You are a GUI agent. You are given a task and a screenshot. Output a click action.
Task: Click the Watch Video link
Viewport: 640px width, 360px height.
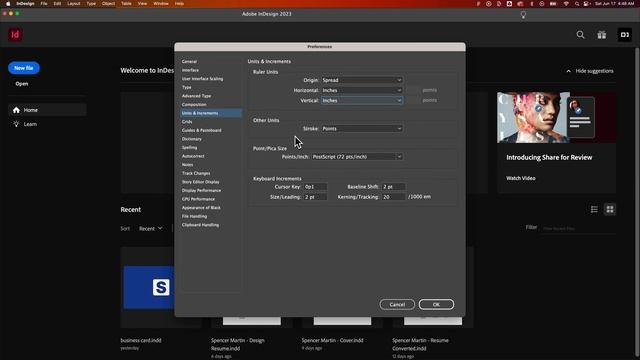pyautogui.click(x=521, y=178)
